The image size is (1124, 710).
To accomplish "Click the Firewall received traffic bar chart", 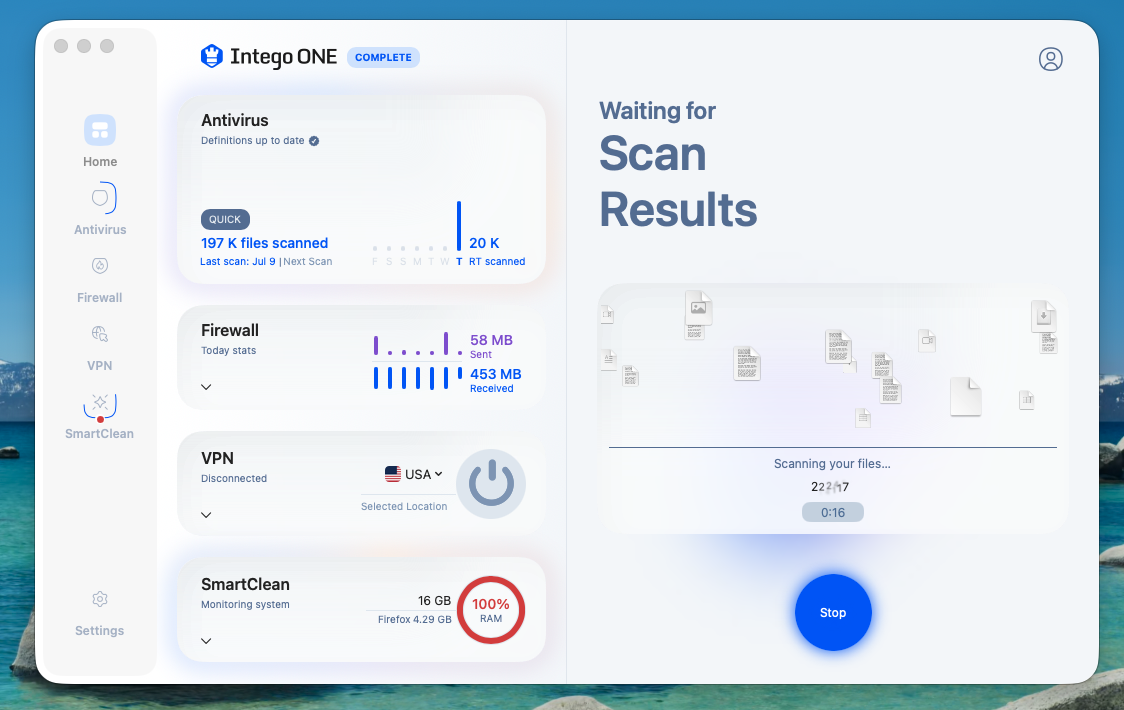I will pos(419,377).
